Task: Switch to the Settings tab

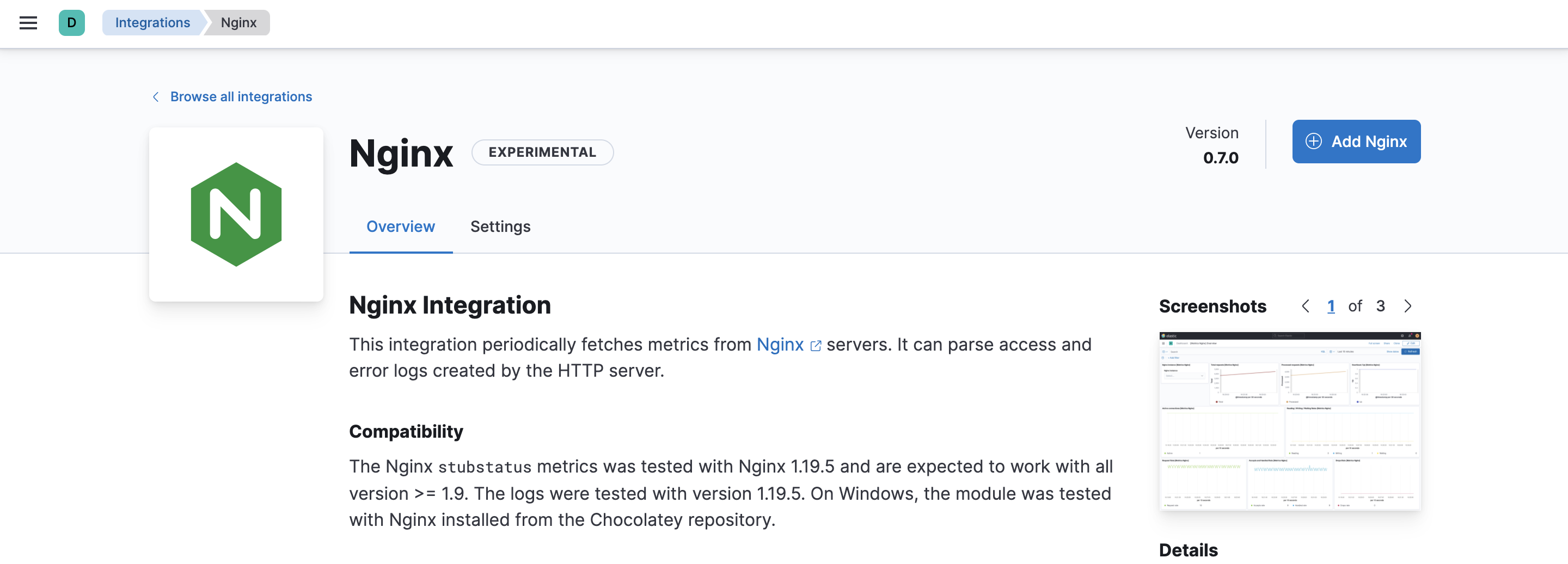Action: point(500,226)
